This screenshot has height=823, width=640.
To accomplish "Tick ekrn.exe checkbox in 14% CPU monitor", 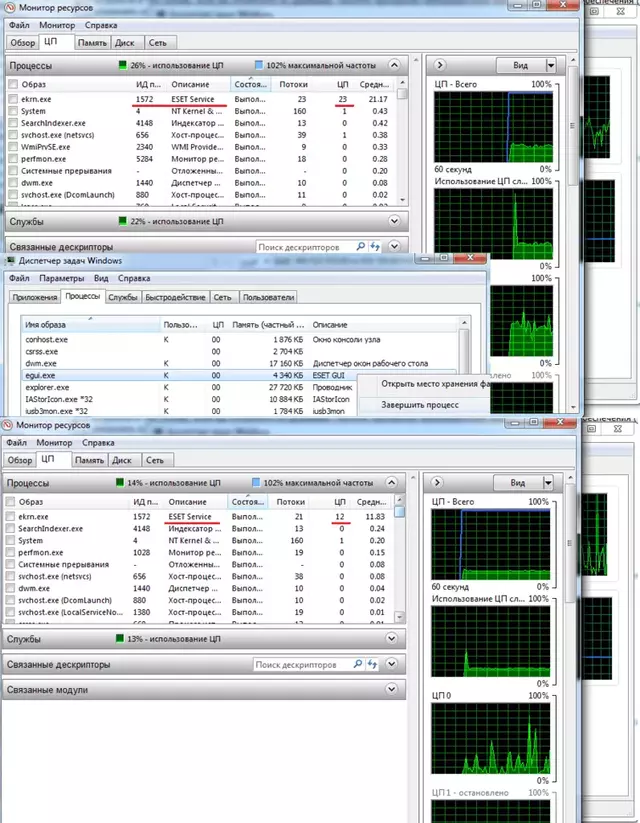I will coord(11,517).
